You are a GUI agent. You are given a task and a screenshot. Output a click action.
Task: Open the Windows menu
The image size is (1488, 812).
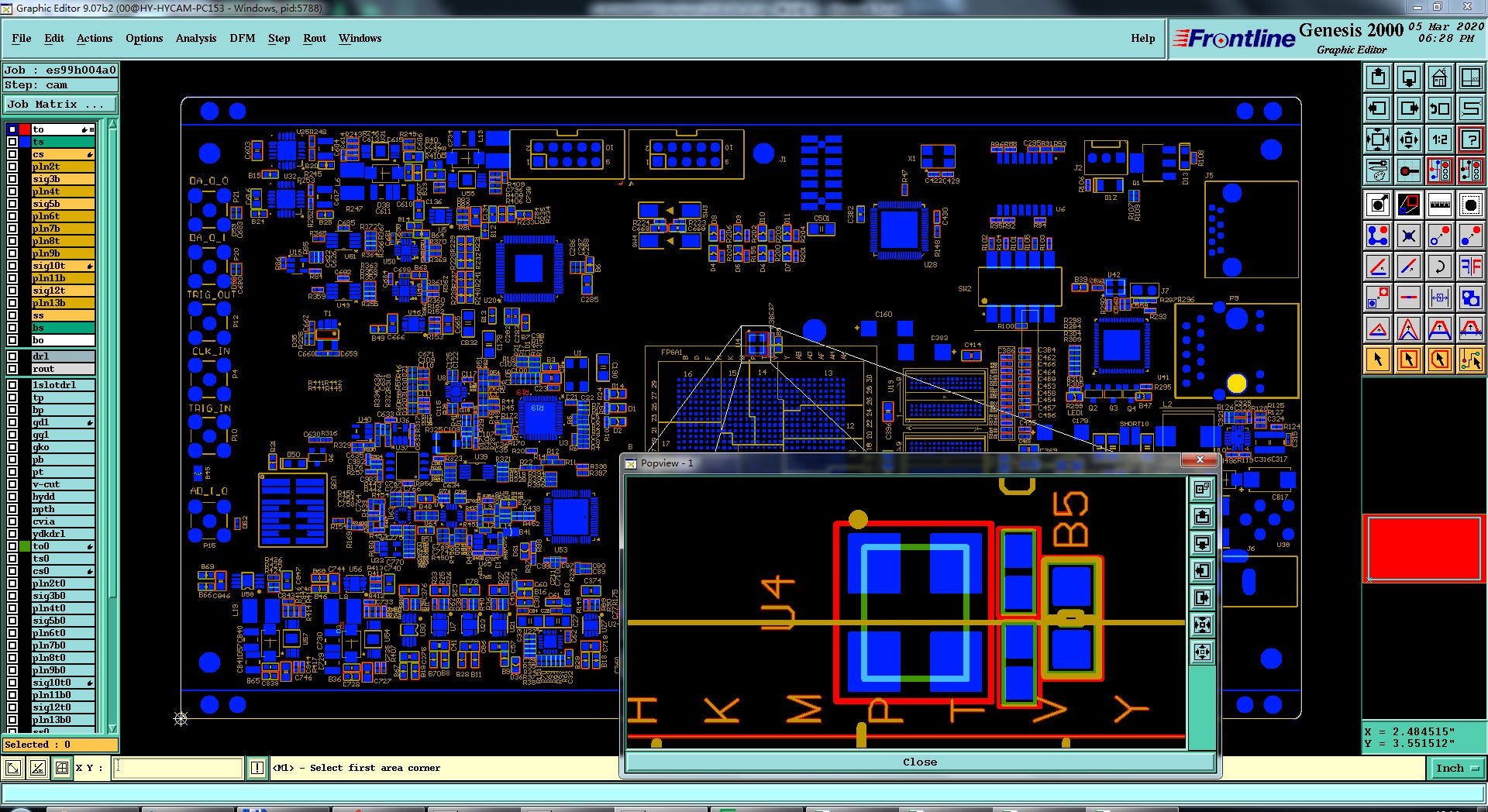click(360, 38)
